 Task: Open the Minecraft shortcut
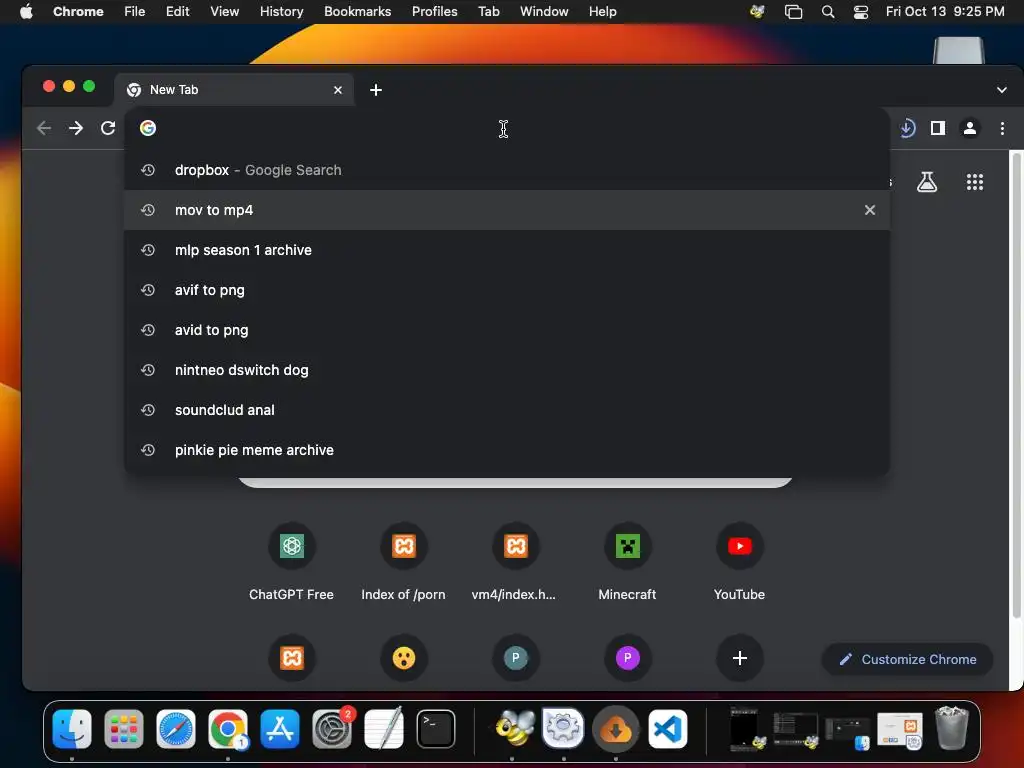click(628, 562)
